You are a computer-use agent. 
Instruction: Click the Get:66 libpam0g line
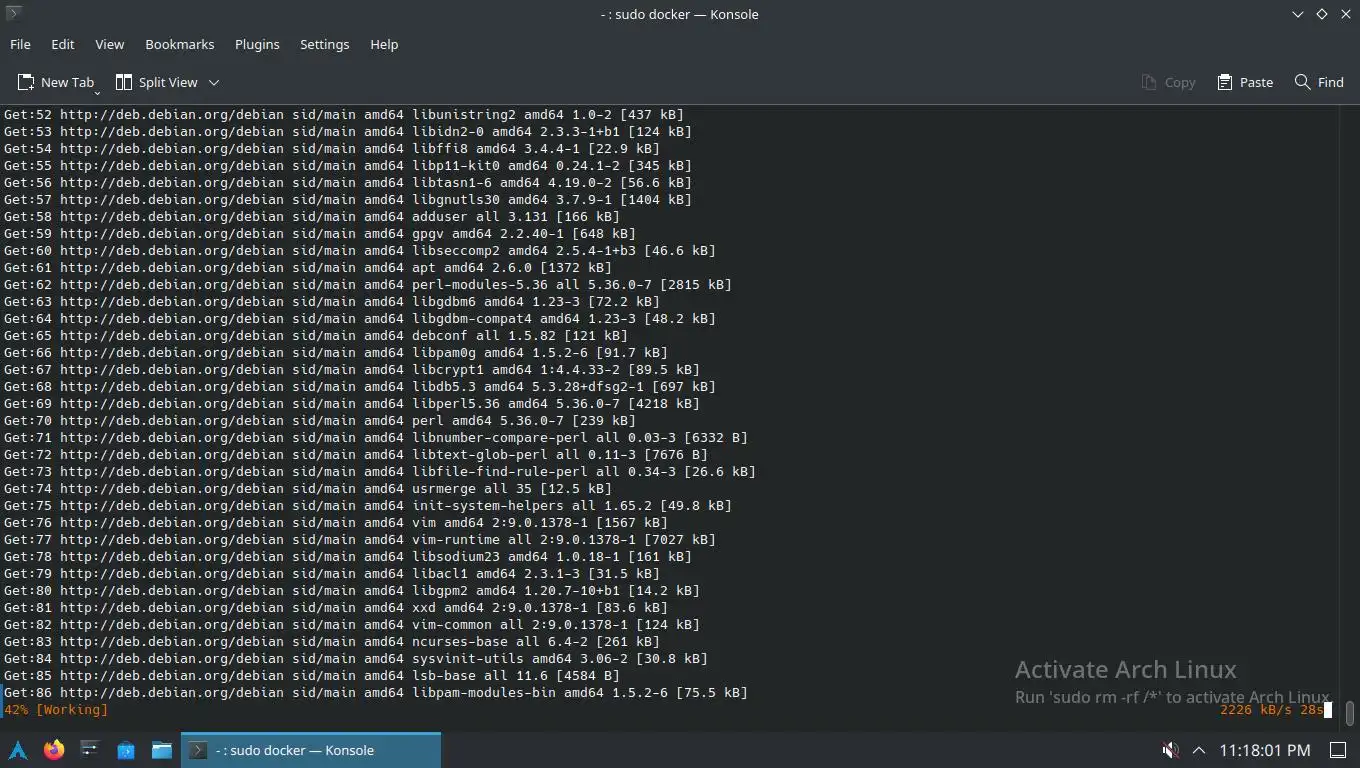click(336, 352)
